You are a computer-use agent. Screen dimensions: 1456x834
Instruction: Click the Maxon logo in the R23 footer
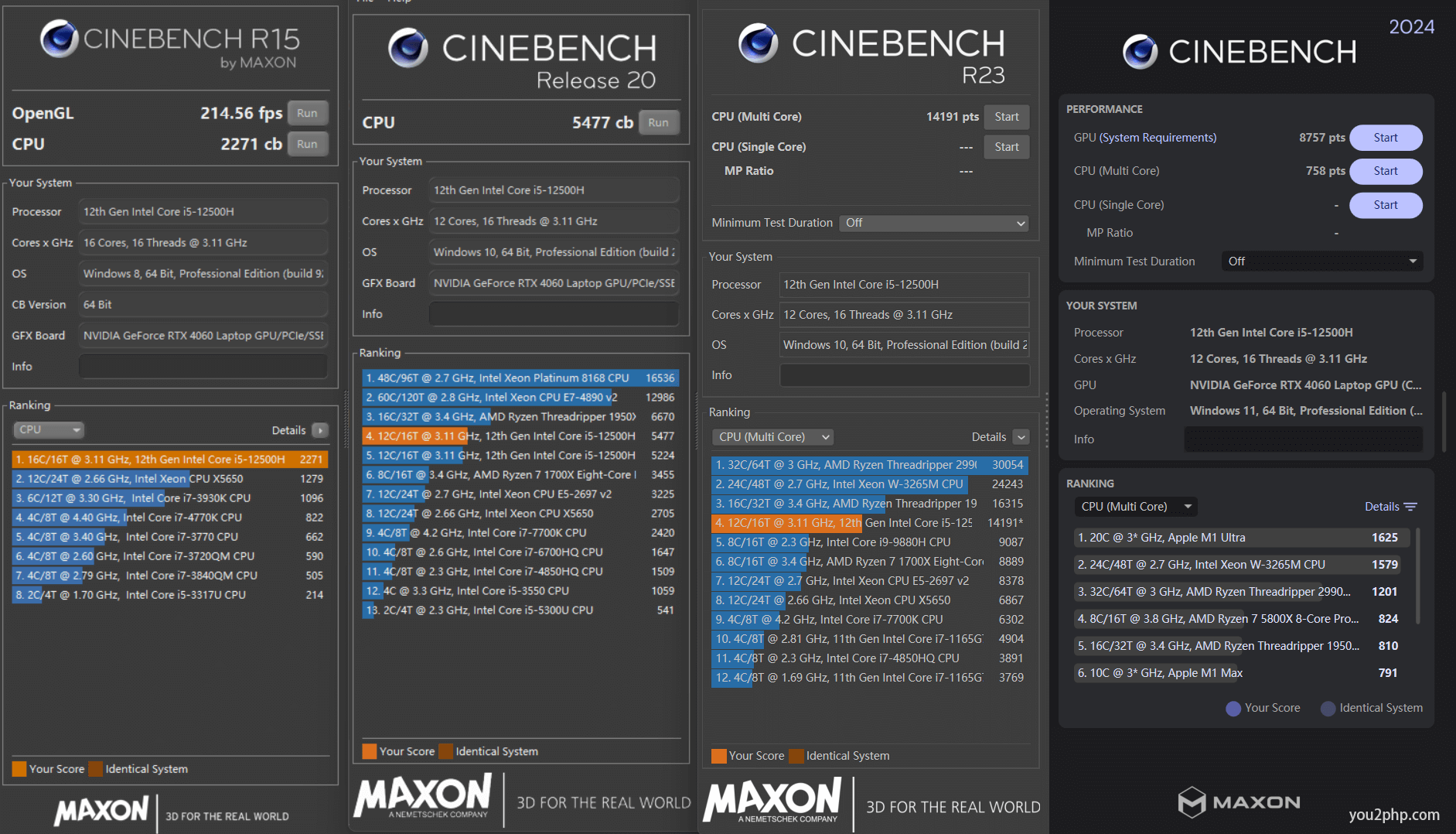pyautogui.click(x=772, y=801)
